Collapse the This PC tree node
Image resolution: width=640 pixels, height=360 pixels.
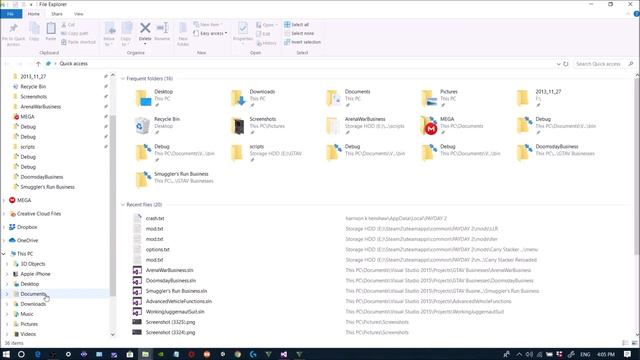4,254
